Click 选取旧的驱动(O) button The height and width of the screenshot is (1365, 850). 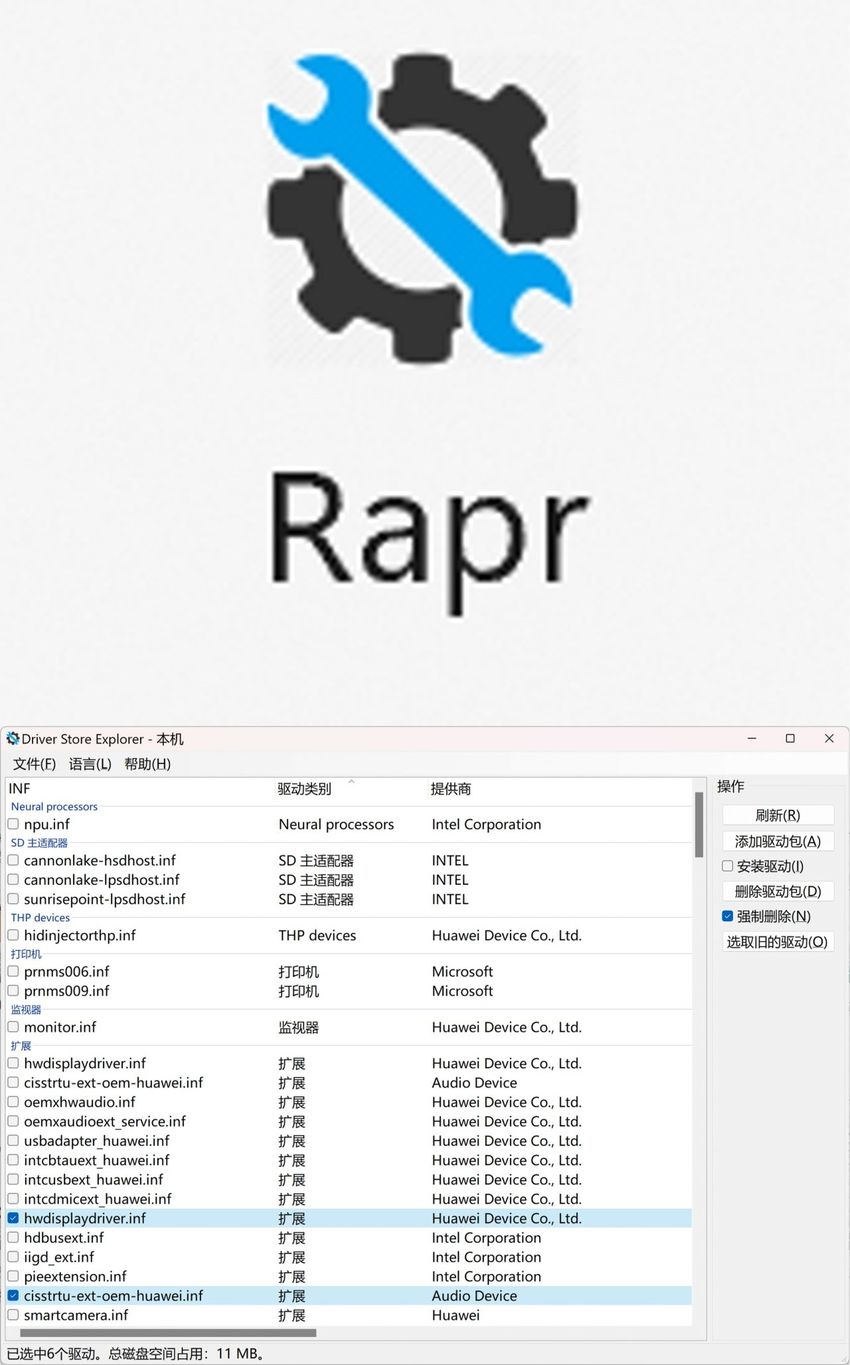[x=777, y=942]
